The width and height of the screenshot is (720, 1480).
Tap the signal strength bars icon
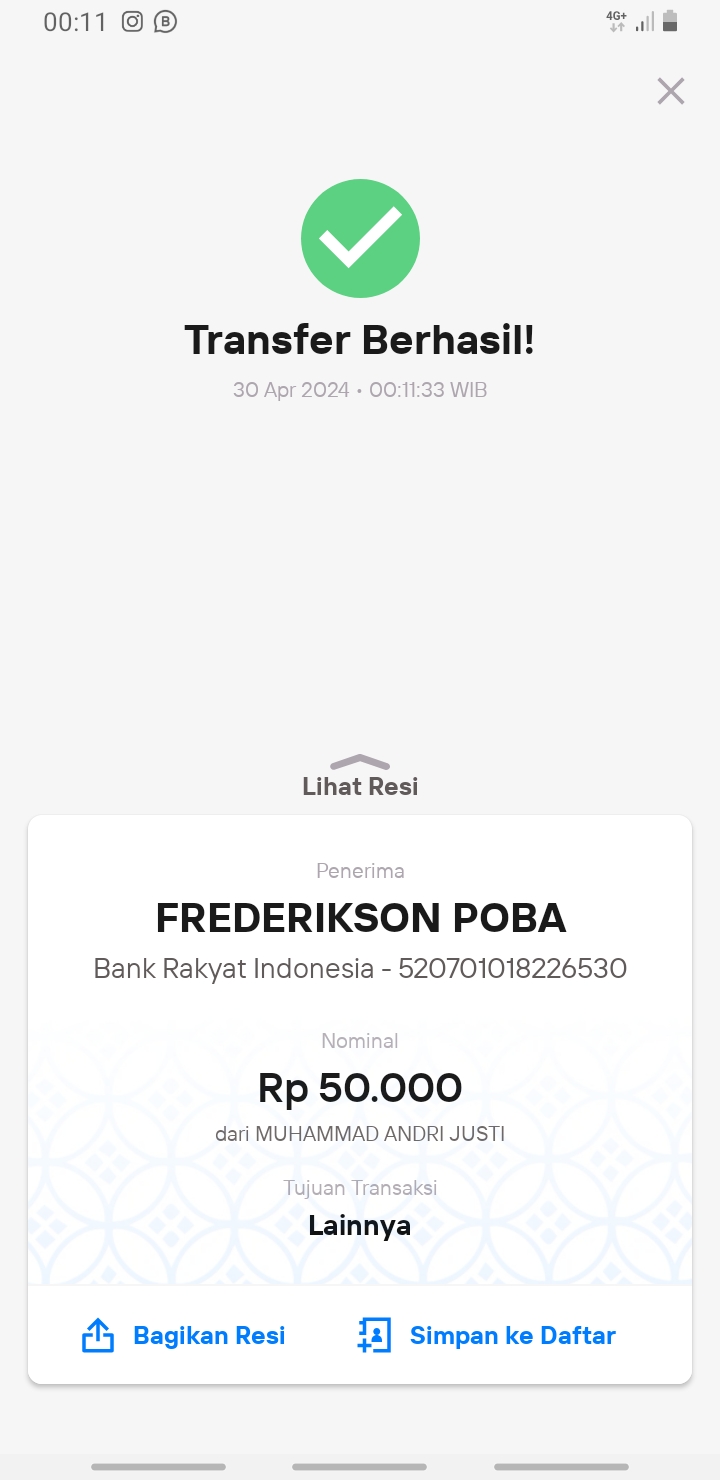(645, 22)
